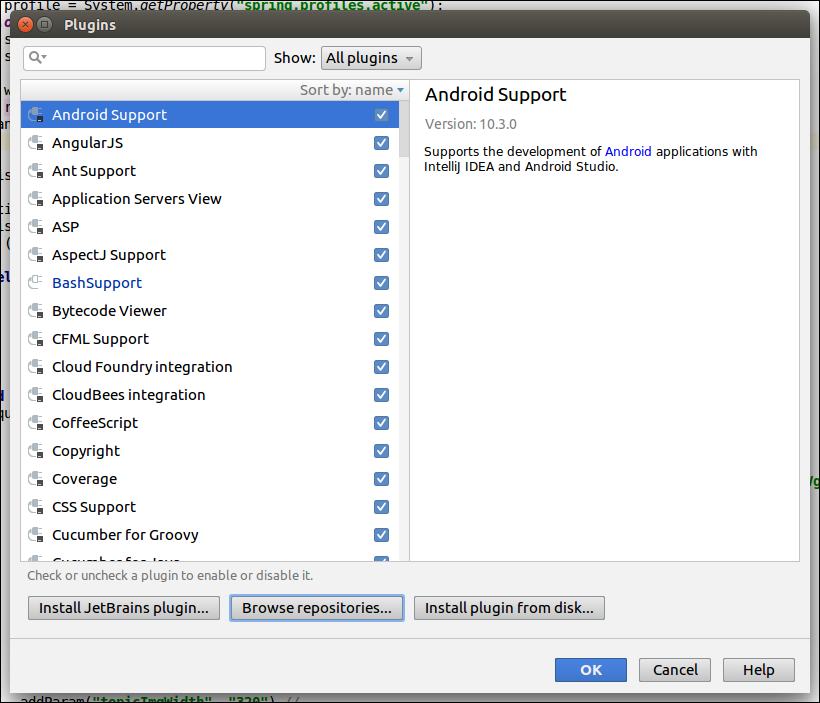Click Browse repositories button

click(x=317, y=608)
